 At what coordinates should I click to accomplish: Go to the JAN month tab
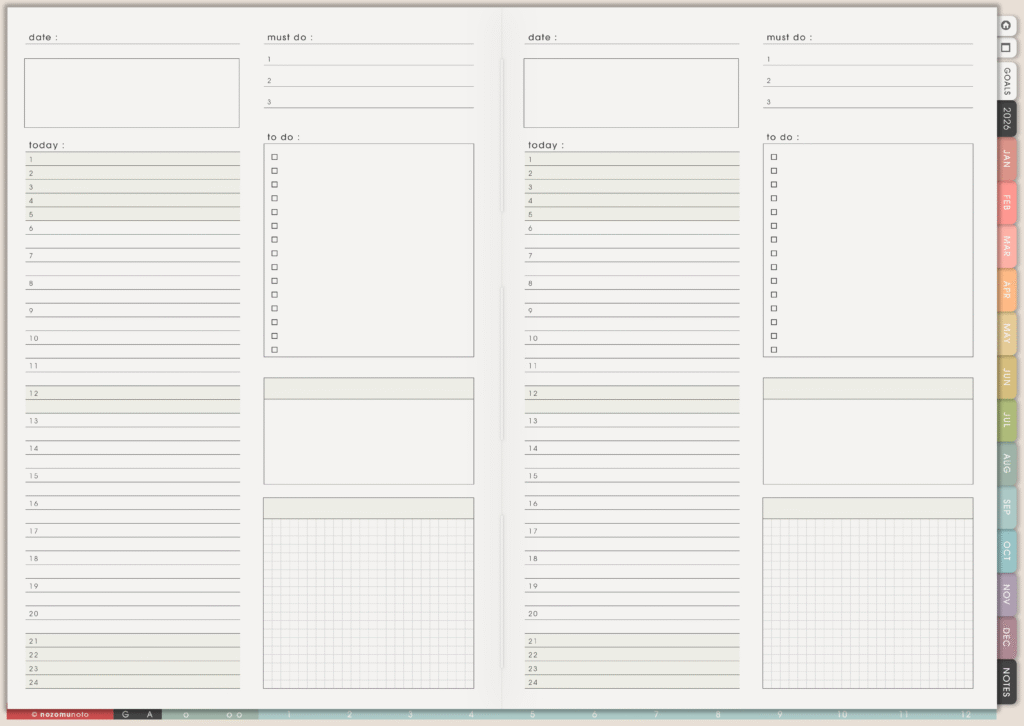[x=1006, y=159]
